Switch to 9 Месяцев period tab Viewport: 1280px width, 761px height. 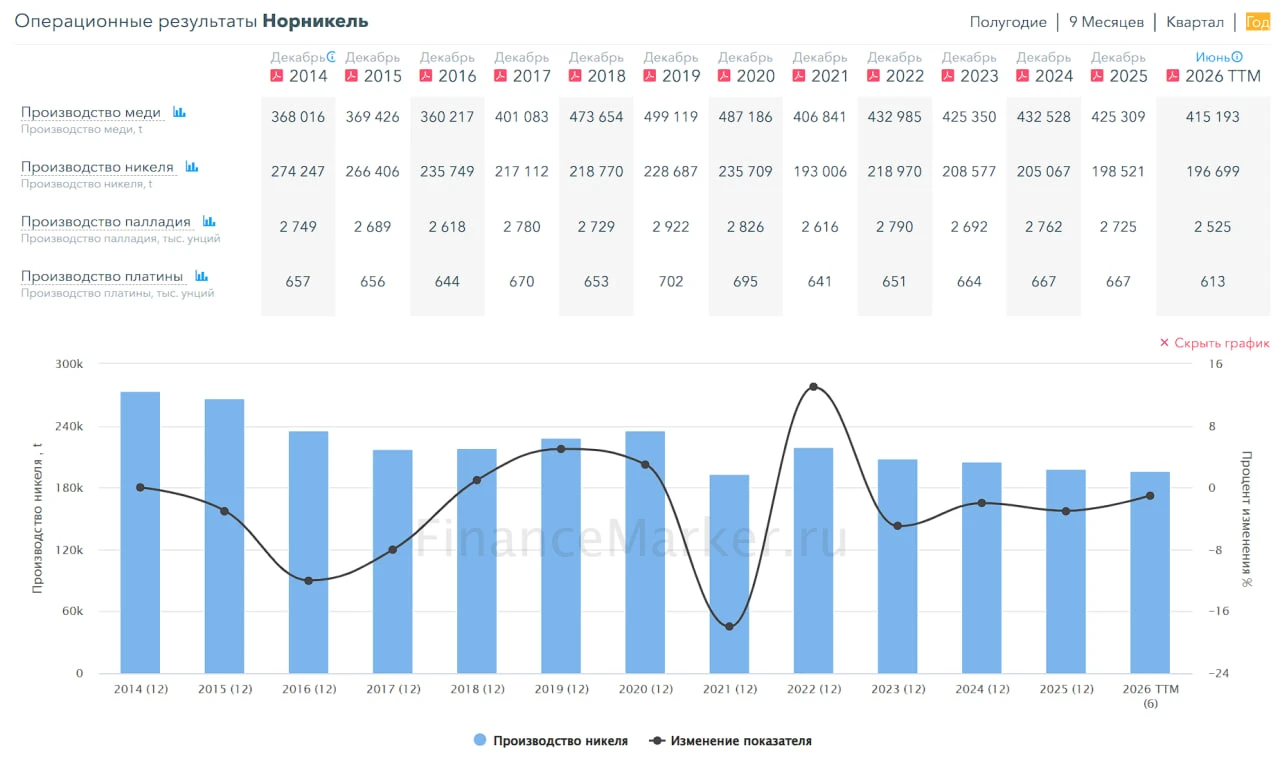coord(1106,22)
